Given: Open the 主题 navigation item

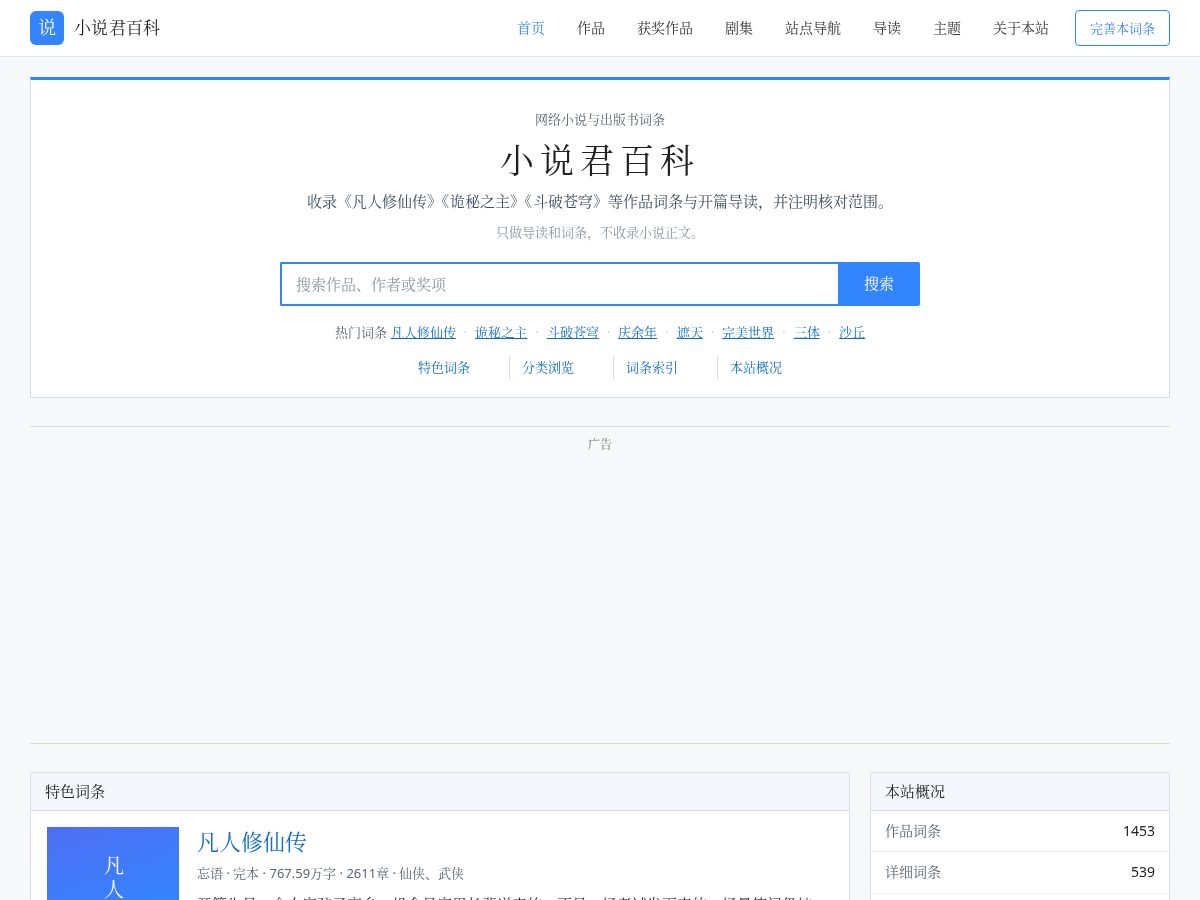Looking at the screenshot, I should pyautogui.click(x=947, y=28).
